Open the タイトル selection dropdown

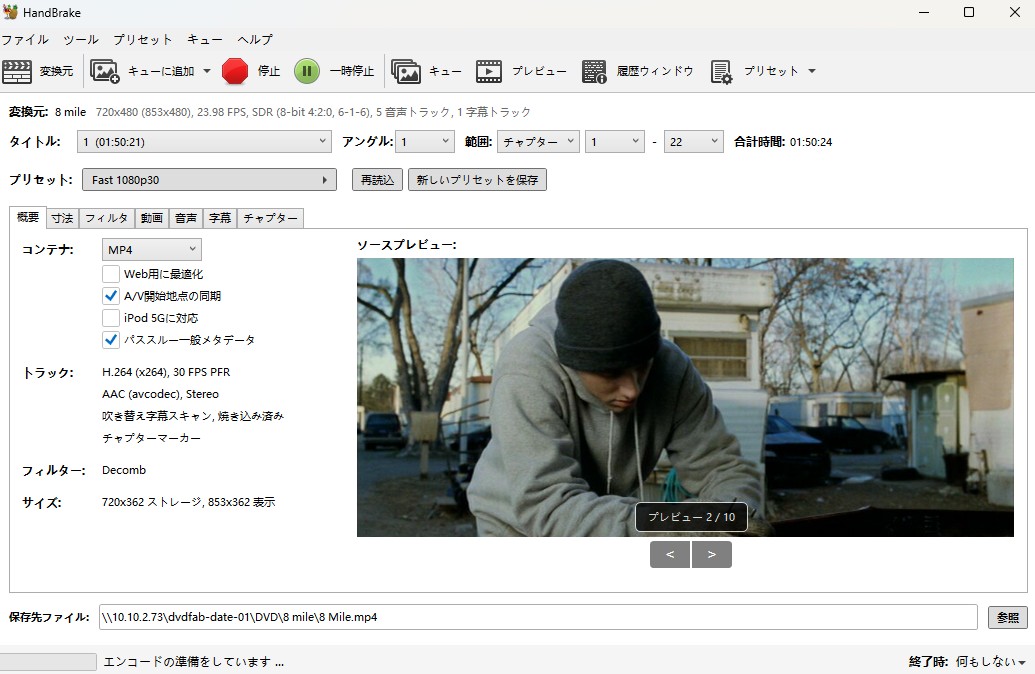coord(204,142)
